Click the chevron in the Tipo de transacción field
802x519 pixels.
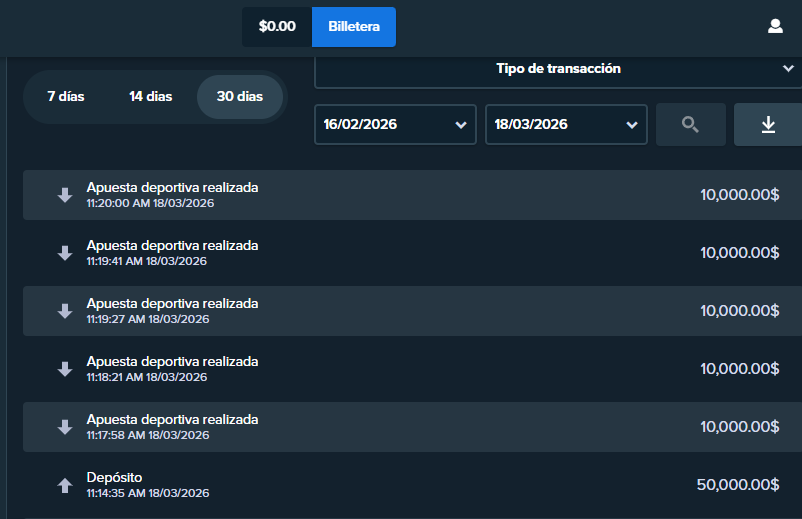(788, 69)
